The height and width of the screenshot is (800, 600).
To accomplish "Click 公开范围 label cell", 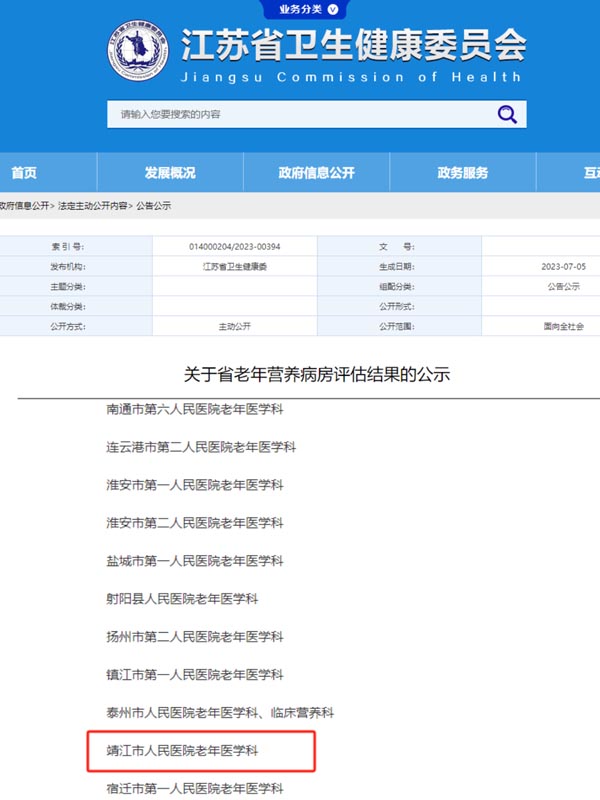I will [397, 326].
